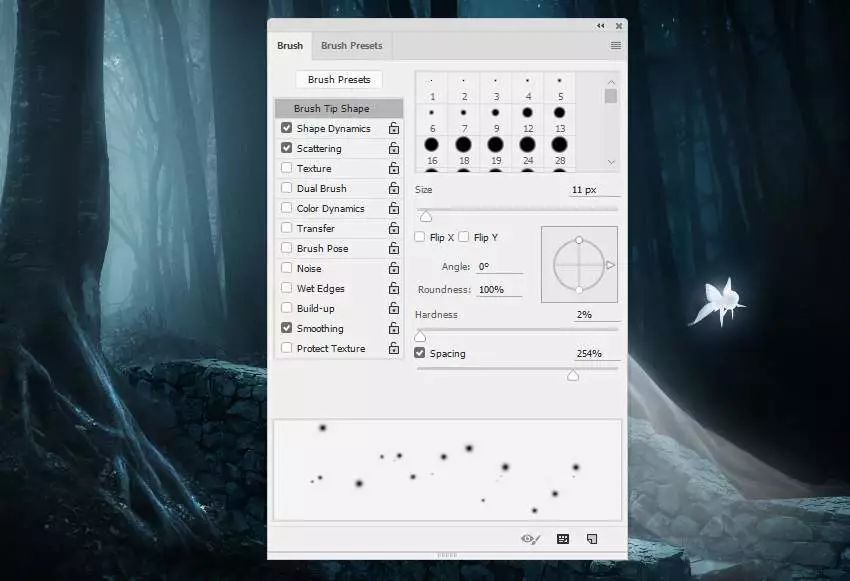The image size is (850, 581).
Task: Collapse the panel with double-arrow icon
Action: pos(601,26)
